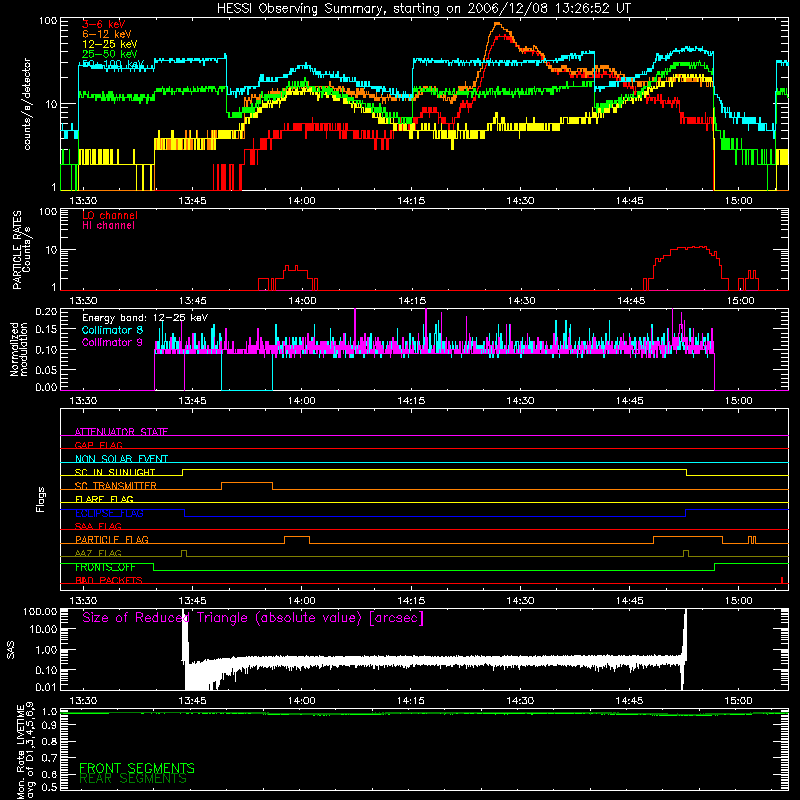Screen dimensions: 800x800
Task: Select the green 25-50 keV legend label
Action: 109,54
